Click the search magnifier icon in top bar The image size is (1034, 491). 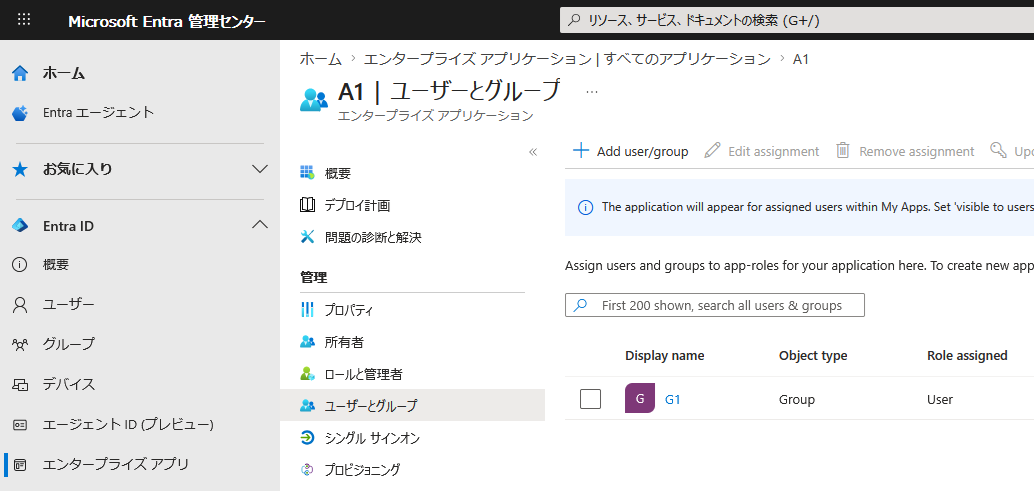(x=574, y=20)
